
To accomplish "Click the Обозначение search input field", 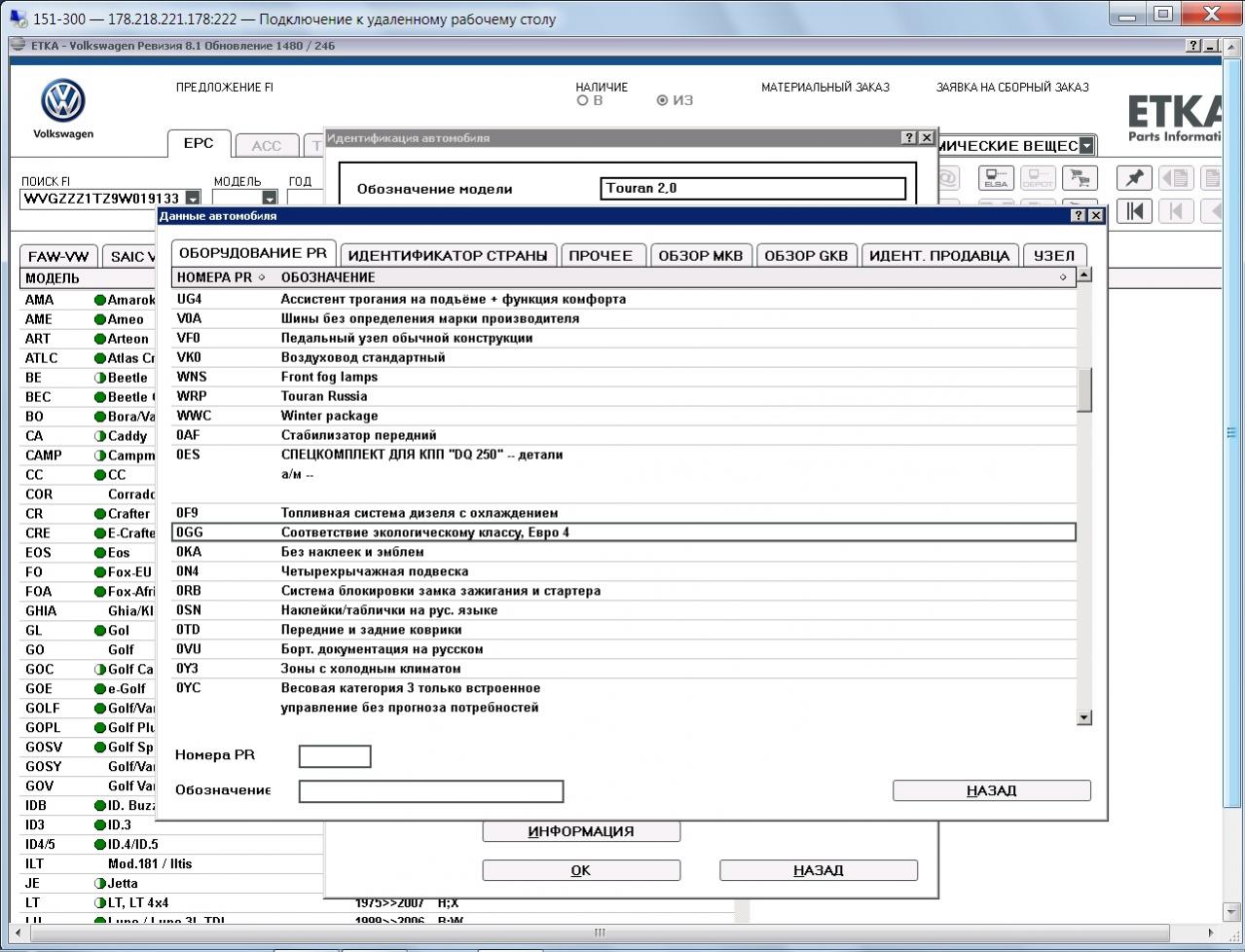I will click(x=431, y=791).
